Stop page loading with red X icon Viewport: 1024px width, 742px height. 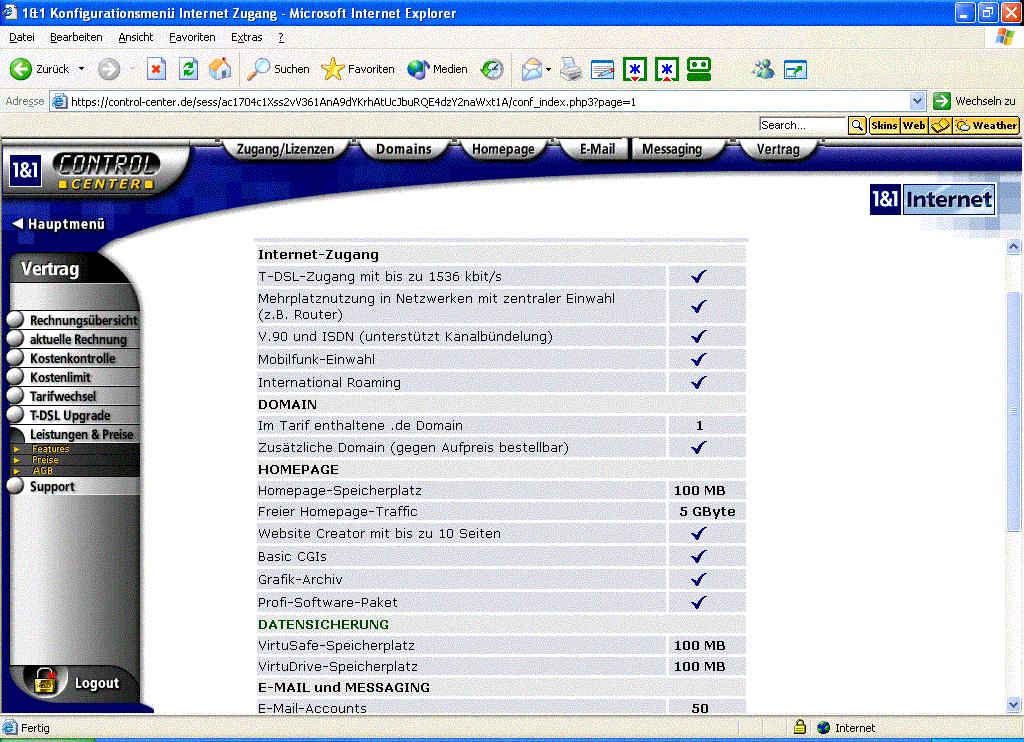(x=156, y=69)
